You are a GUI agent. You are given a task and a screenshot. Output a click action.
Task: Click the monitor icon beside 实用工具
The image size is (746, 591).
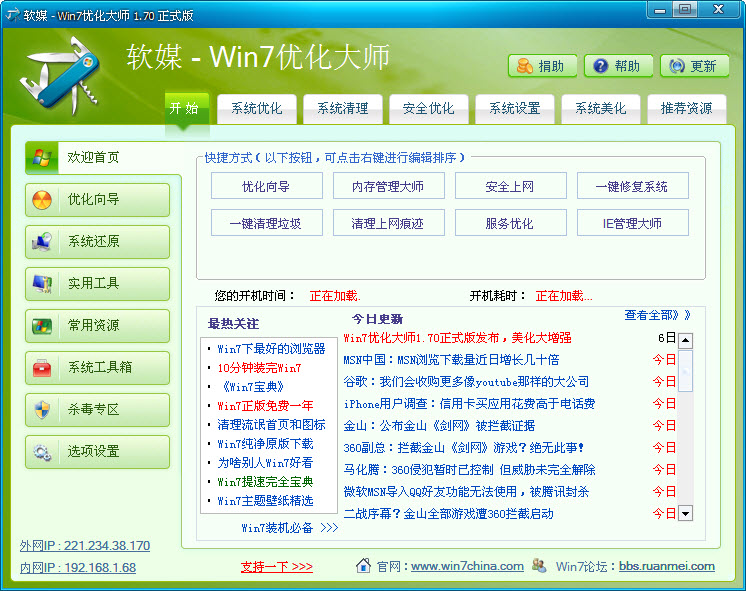click(42, 284)
